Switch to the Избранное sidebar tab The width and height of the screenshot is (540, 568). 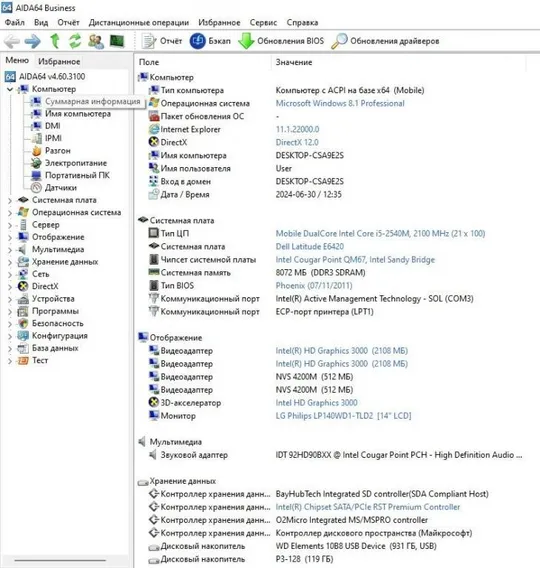59,62
